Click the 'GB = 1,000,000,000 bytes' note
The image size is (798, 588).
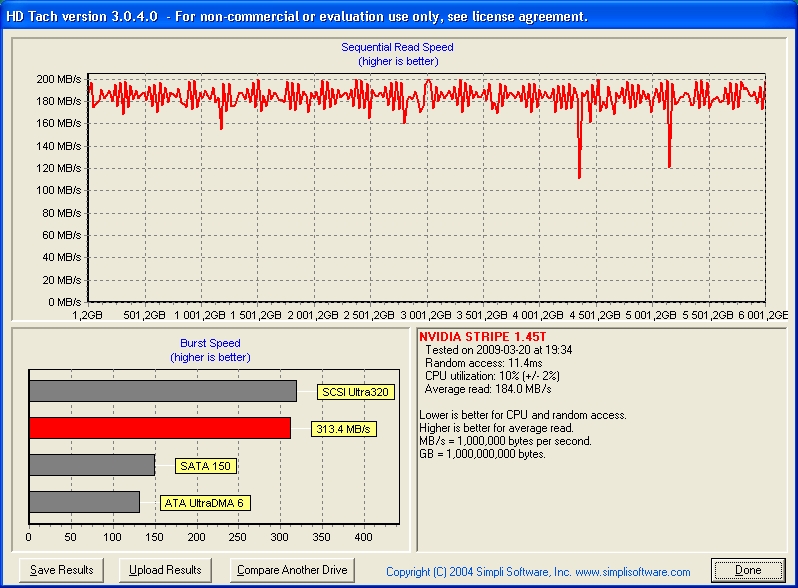pyautogui.click(x=482, y=454)
